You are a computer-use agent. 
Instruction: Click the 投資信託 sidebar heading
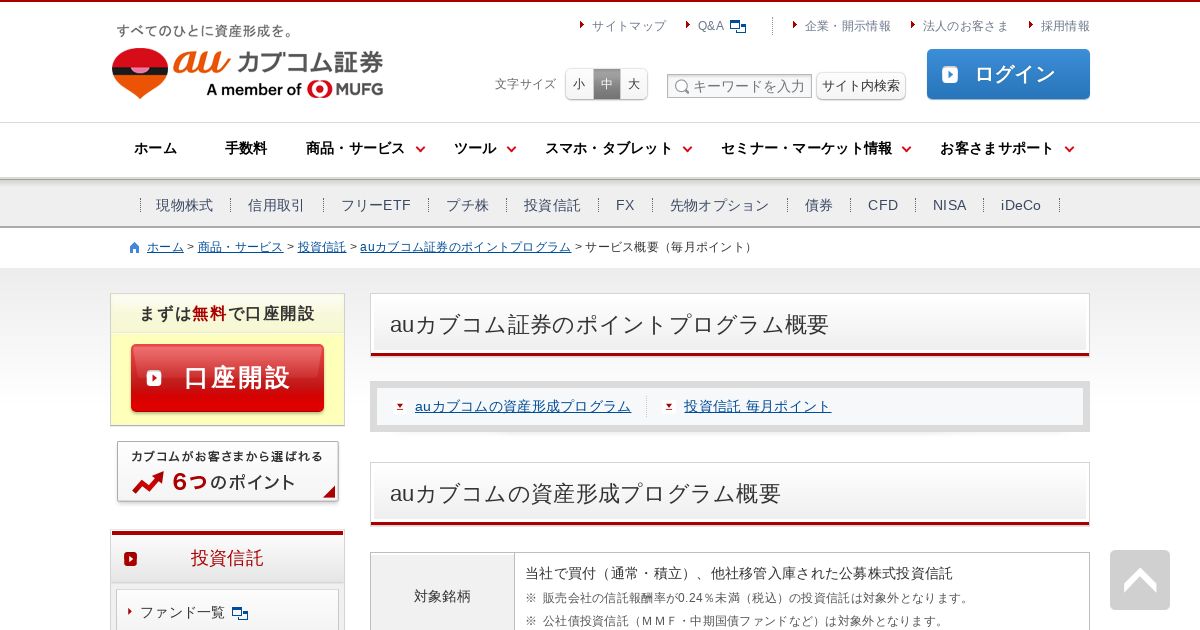227,558
